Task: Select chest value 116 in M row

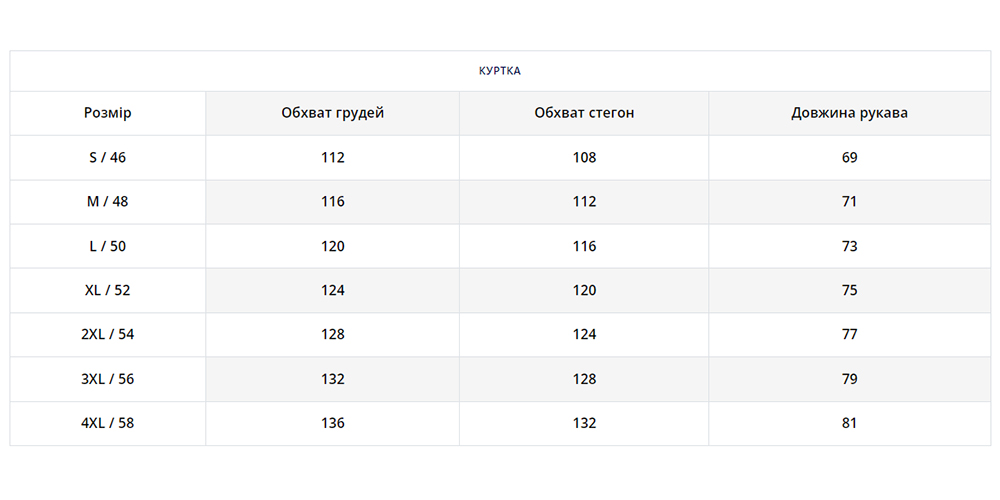Action: point(333,201)
